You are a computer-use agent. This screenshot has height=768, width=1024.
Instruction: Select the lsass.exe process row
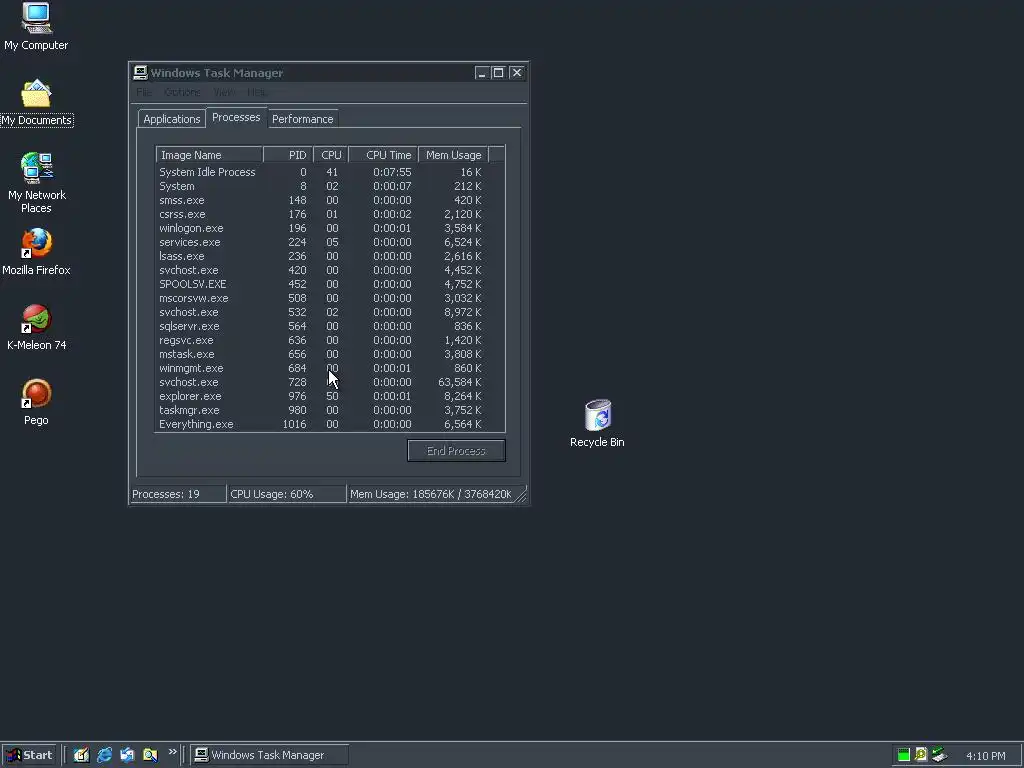click(x=330, y=256)
